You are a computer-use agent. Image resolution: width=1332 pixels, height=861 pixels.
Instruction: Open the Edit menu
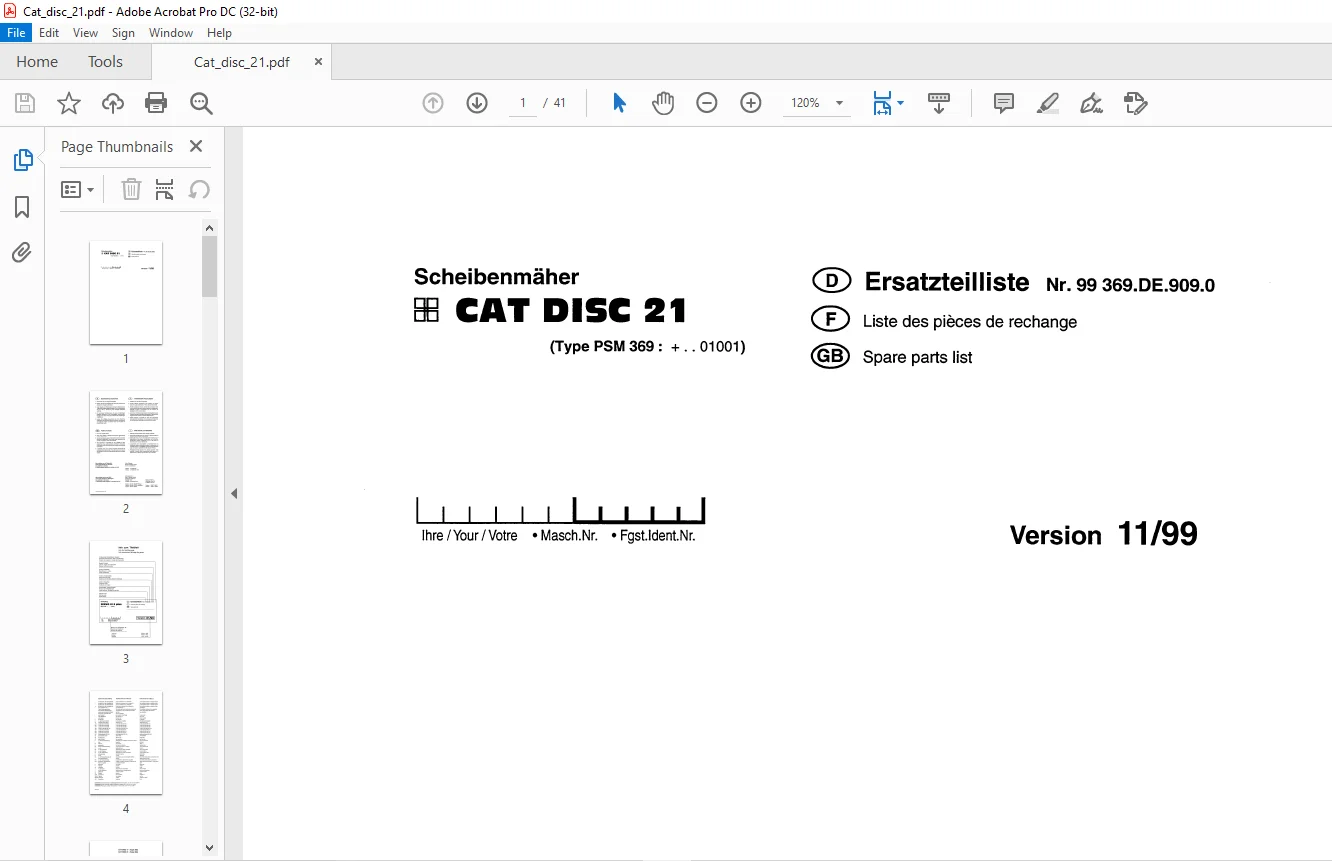point(49,33)
